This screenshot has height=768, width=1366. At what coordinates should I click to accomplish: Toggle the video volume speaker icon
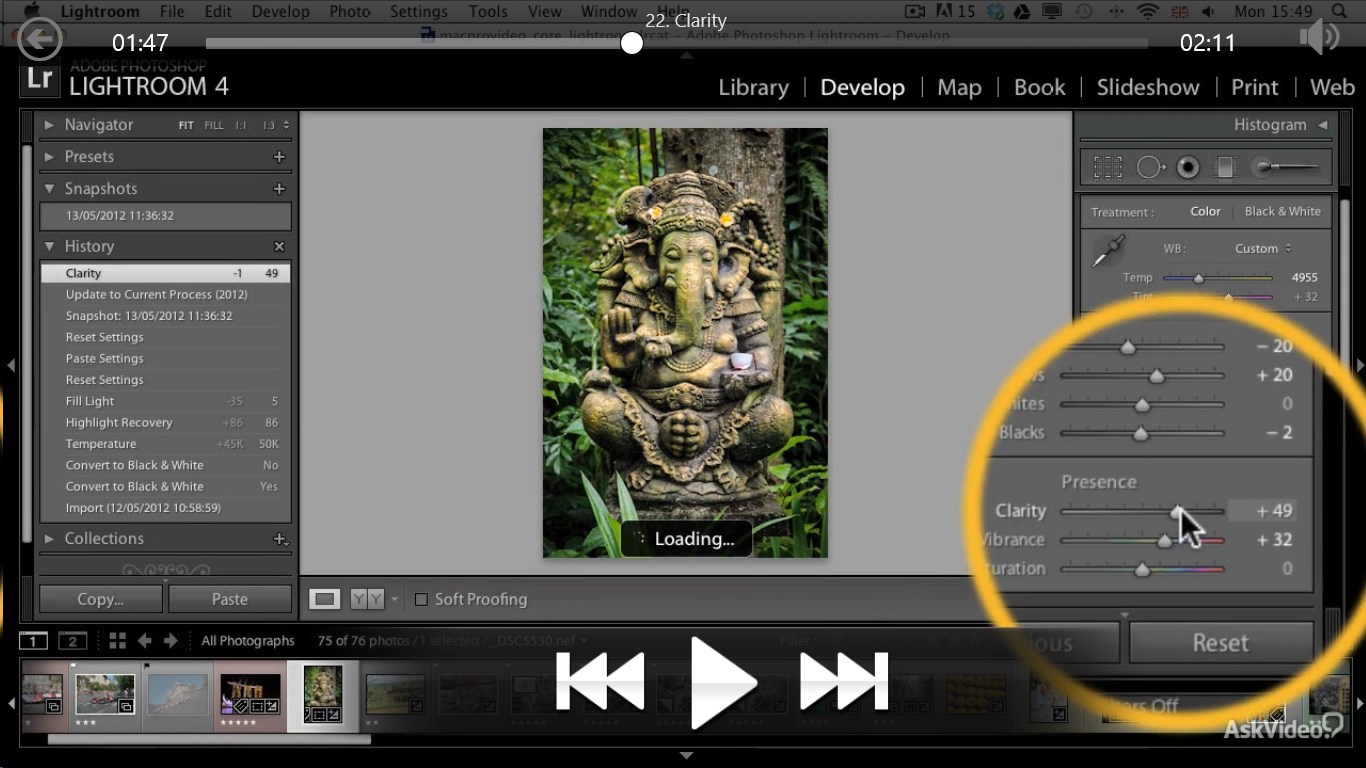coord(1320,38)
